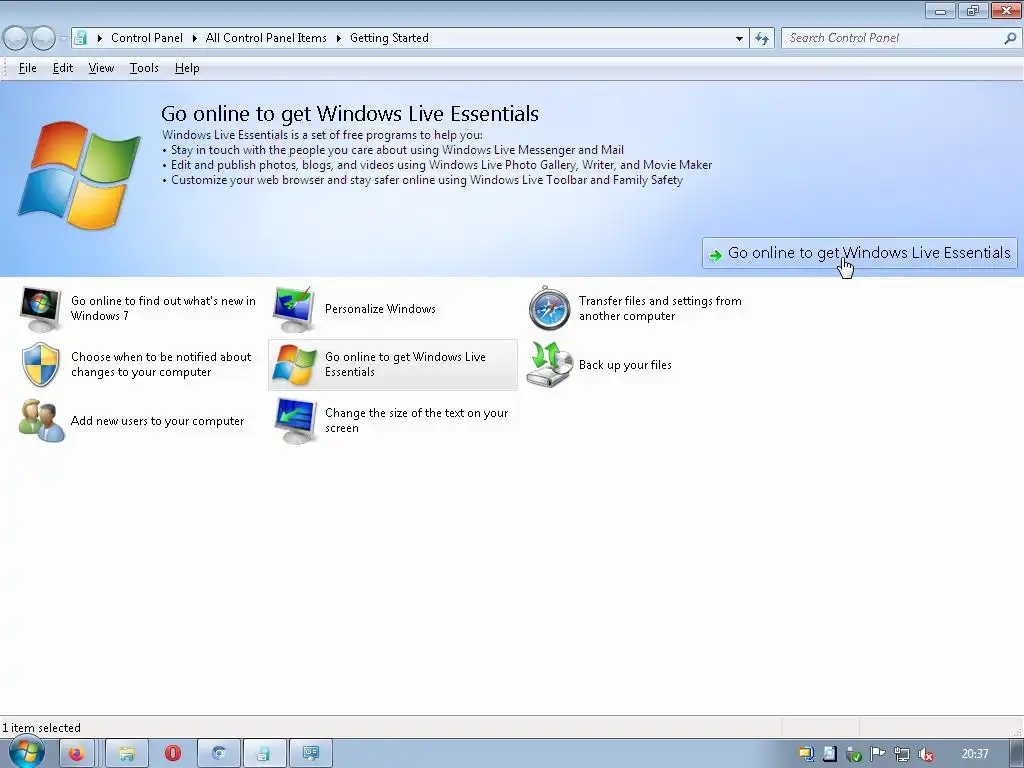Click All Control Panel Items breadcrumb
The width and height of the screenshot is (1024, 768).
[266, 38]
